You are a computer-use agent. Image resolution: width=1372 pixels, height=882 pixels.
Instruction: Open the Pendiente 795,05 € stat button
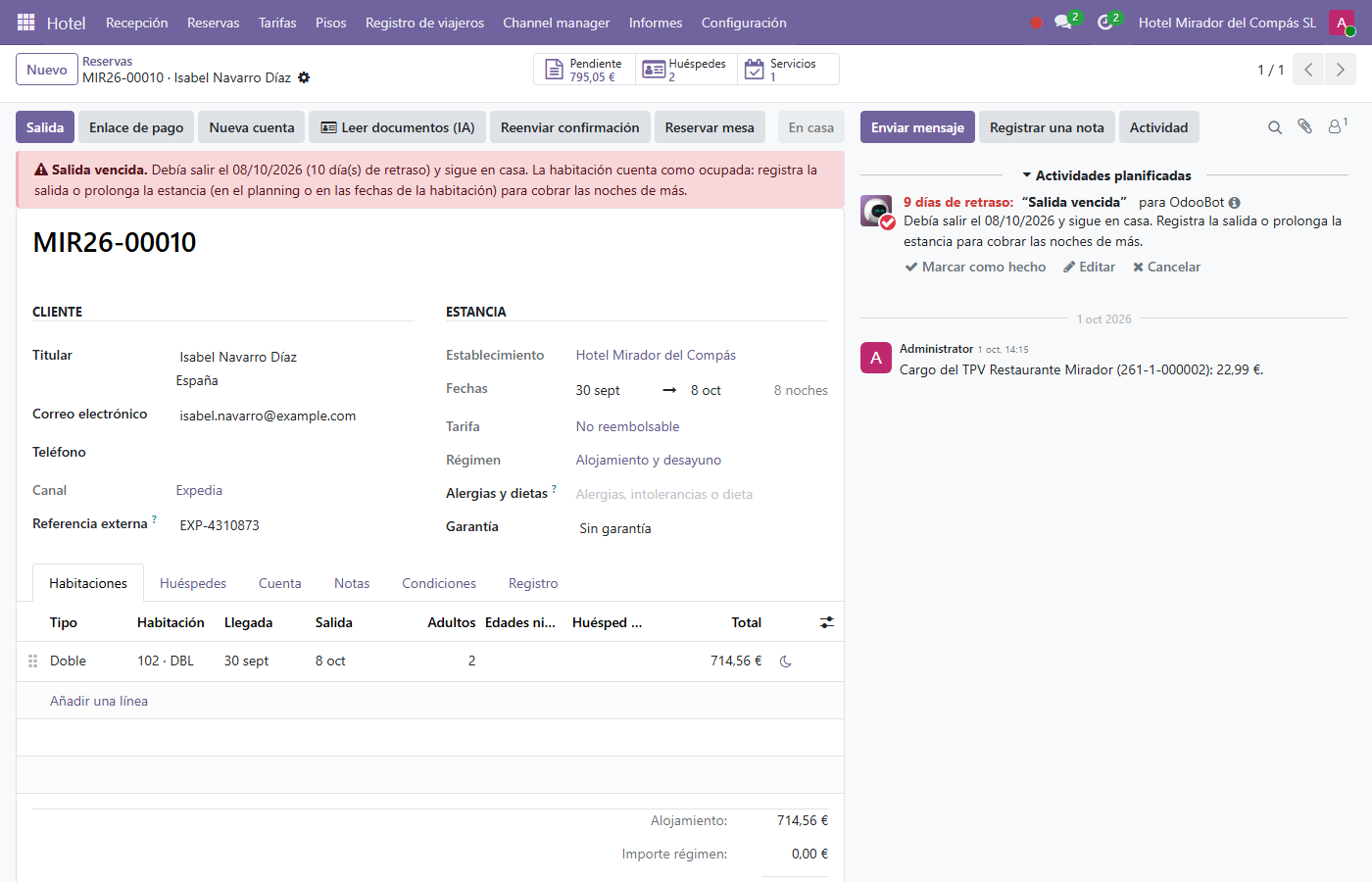point(585,70)
